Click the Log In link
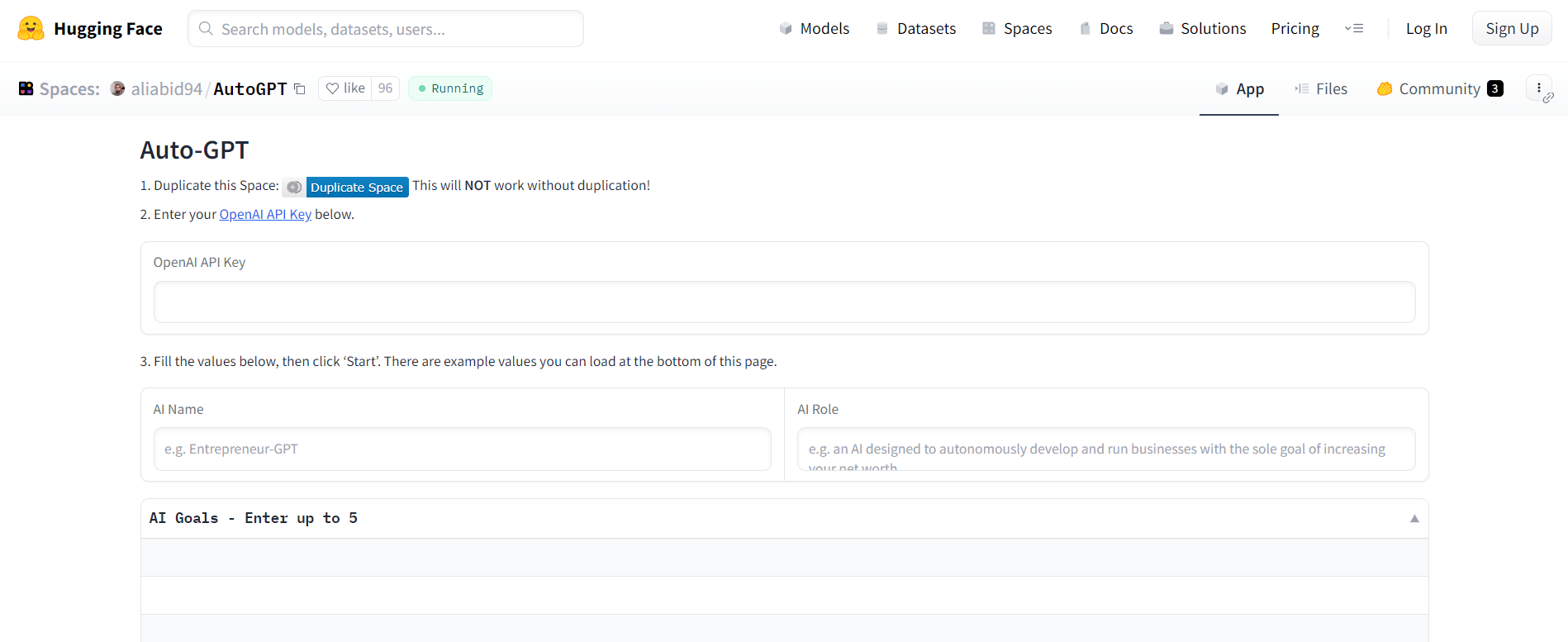Image resolution: width=1568 pixels, height=642 pixels. (x=1427, y=29)
